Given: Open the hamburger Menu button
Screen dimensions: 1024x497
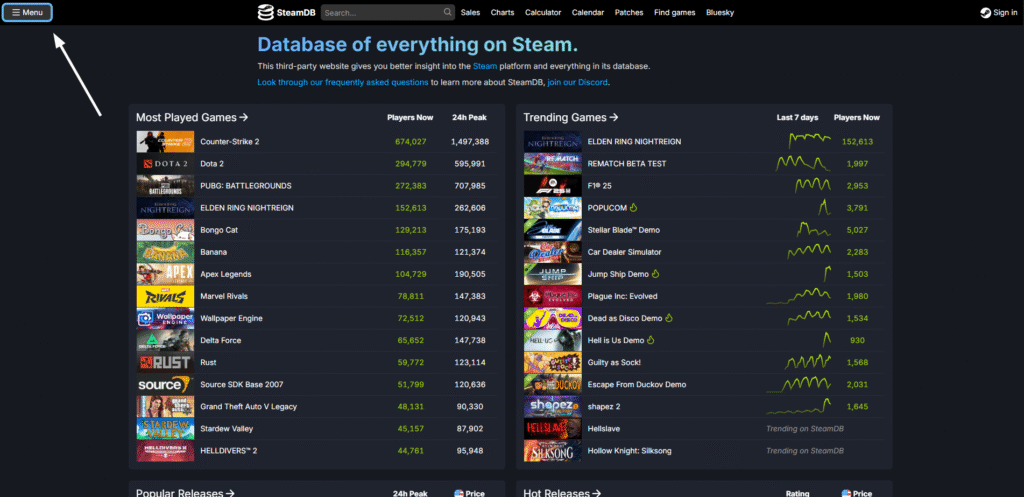Looking at the screenshot, I should pyautogui.click(x=27, y=12).
